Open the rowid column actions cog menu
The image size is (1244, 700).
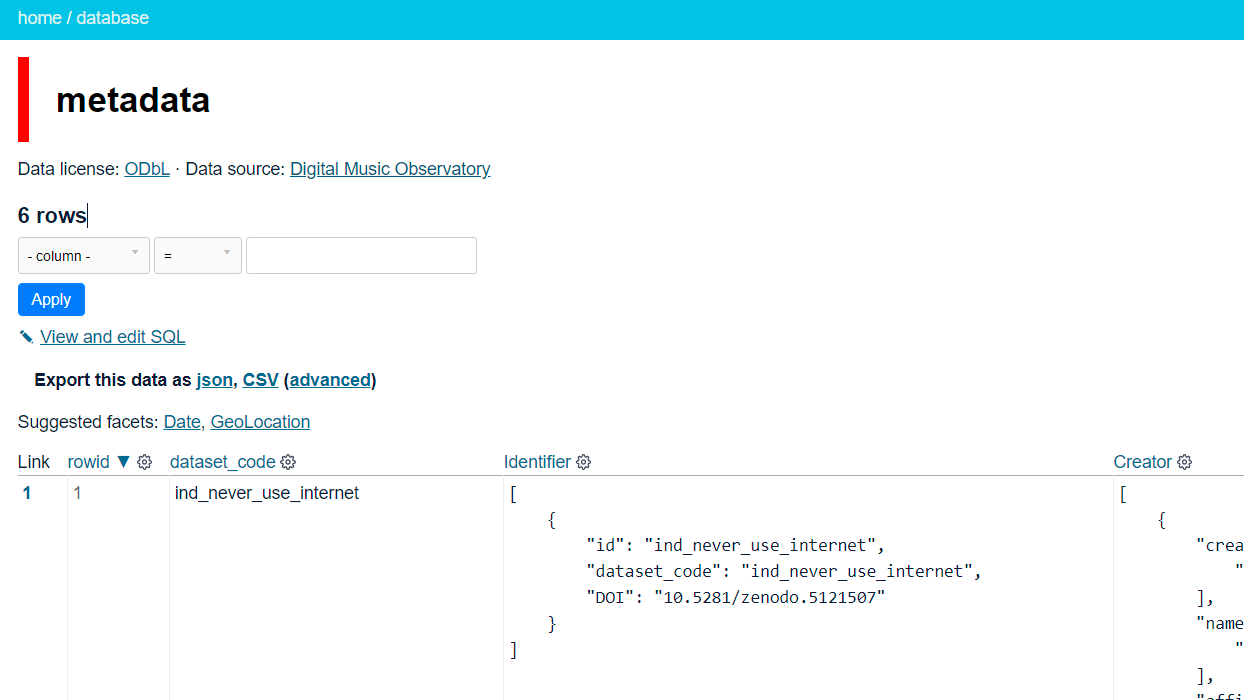tap(144, 462)
